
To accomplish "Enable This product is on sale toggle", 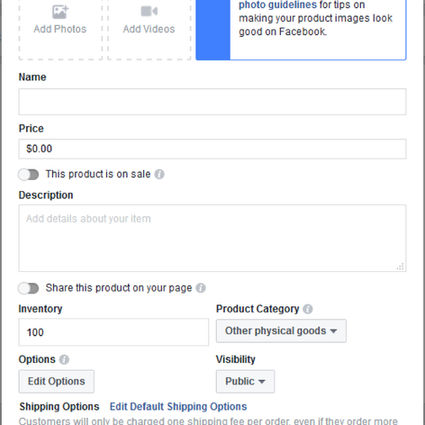I will tap(29, 174).
